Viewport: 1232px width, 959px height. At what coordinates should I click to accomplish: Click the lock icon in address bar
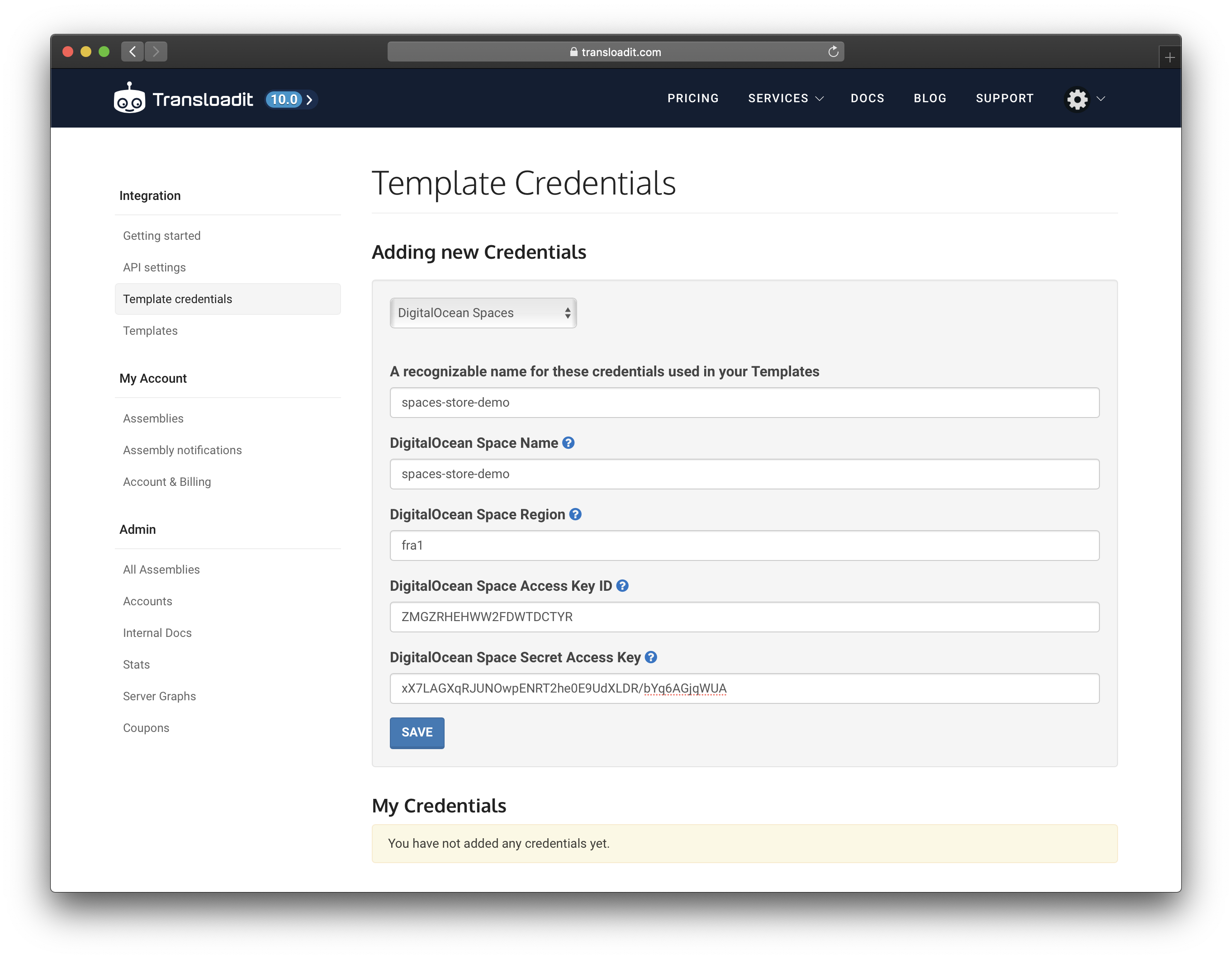(x=573, y=52)
